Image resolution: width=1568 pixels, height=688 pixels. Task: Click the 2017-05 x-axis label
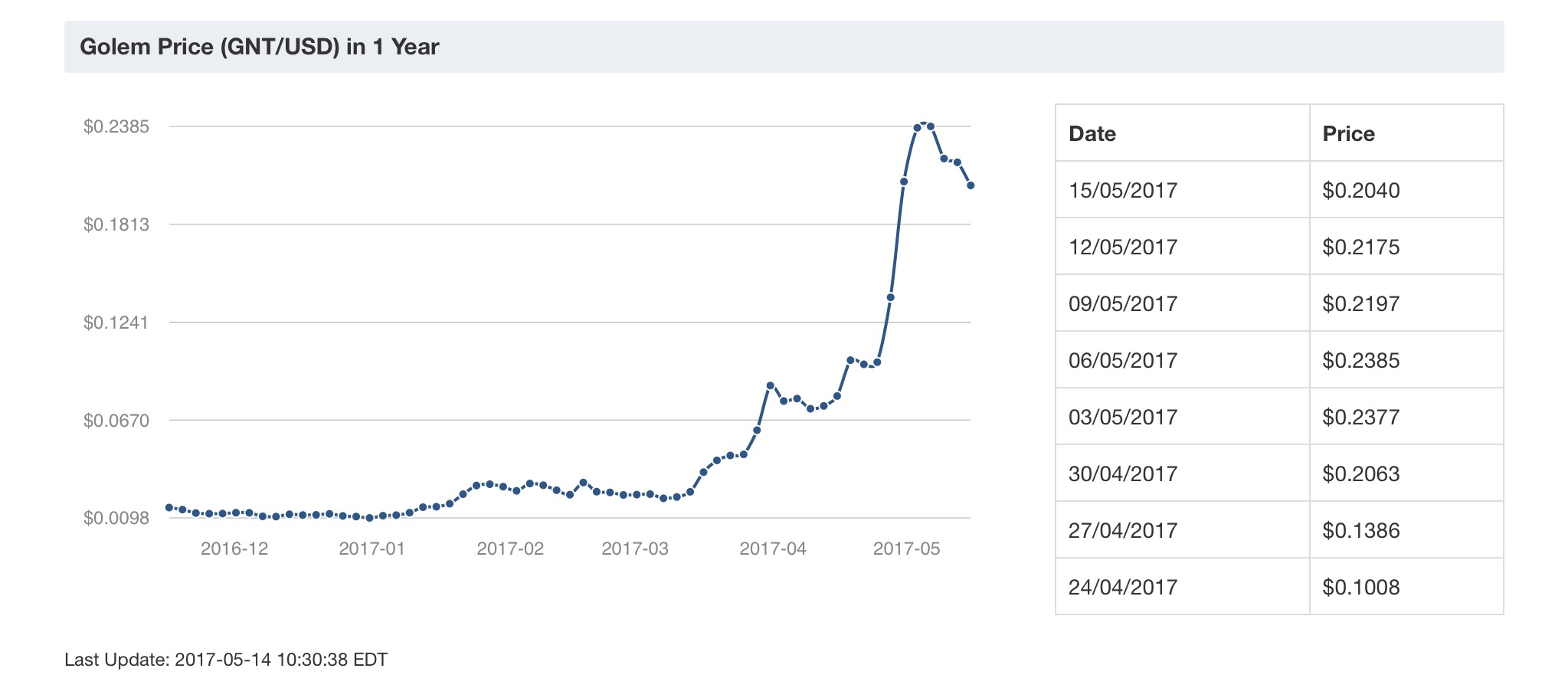906,549
